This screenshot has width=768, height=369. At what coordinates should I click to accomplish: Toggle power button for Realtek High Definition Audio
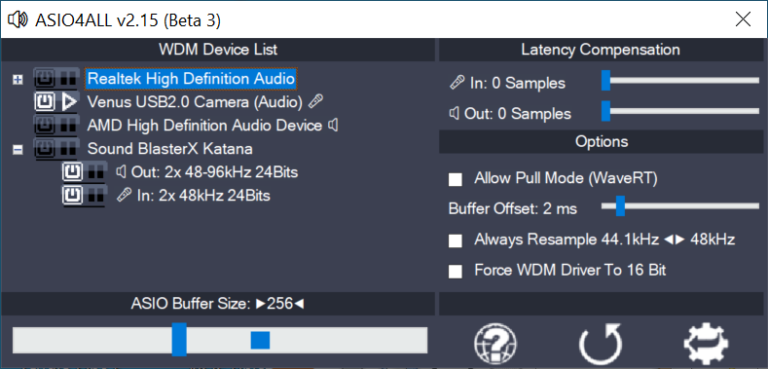click(x=45, y=79)
